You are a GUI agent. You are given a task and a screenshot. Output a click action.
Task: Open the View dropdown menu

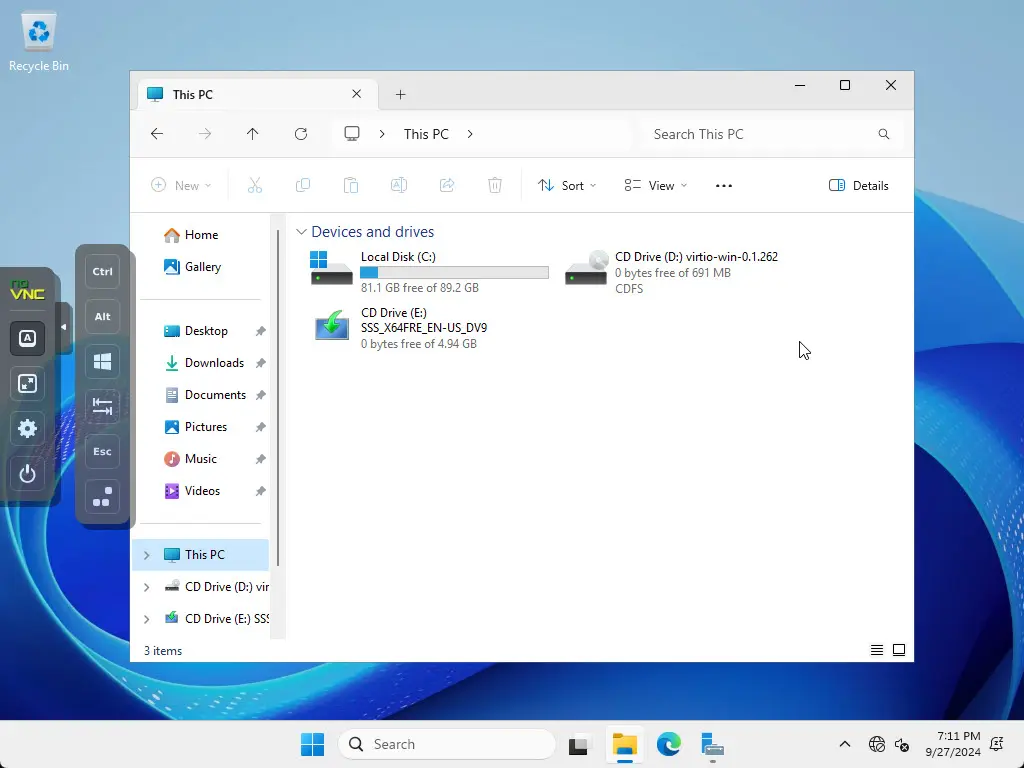[x=656, y=185]
